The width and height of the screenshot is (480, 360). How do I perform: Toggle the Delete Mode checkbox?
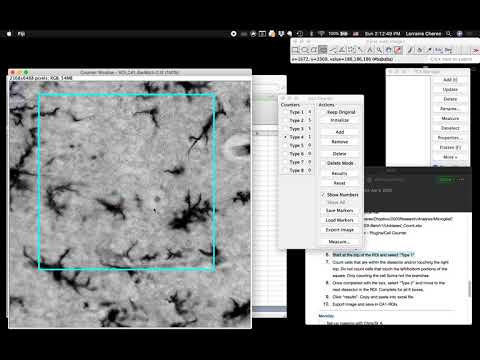pos(323,163)
